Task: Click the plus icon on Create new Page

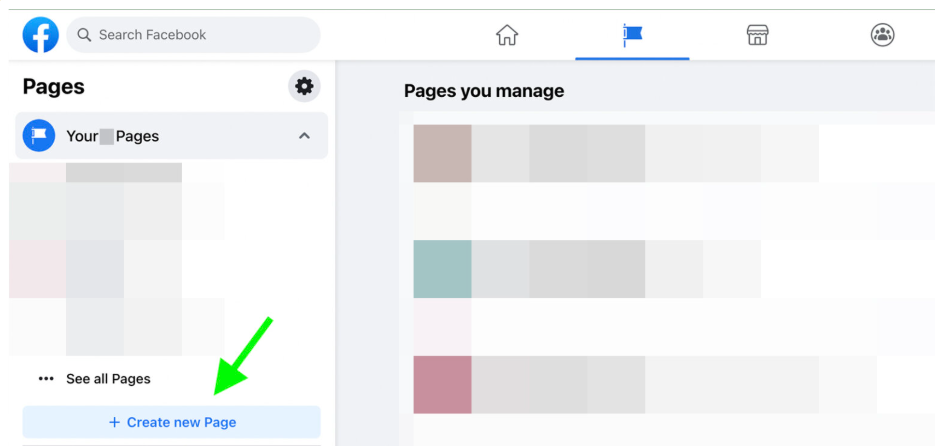Action: coord(114,423)
